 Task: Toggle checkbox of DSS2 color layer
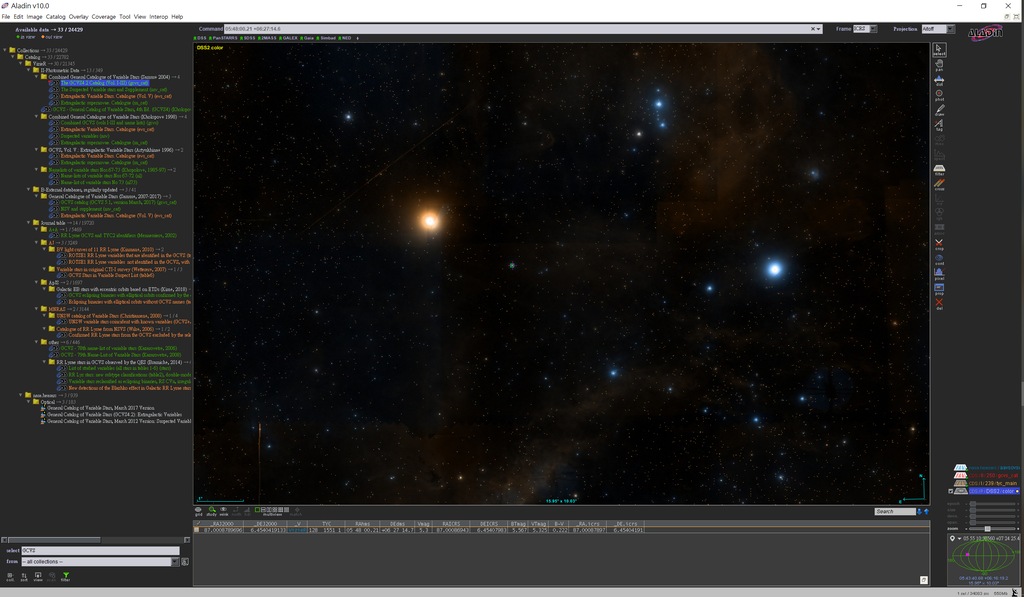click(950, 491)
